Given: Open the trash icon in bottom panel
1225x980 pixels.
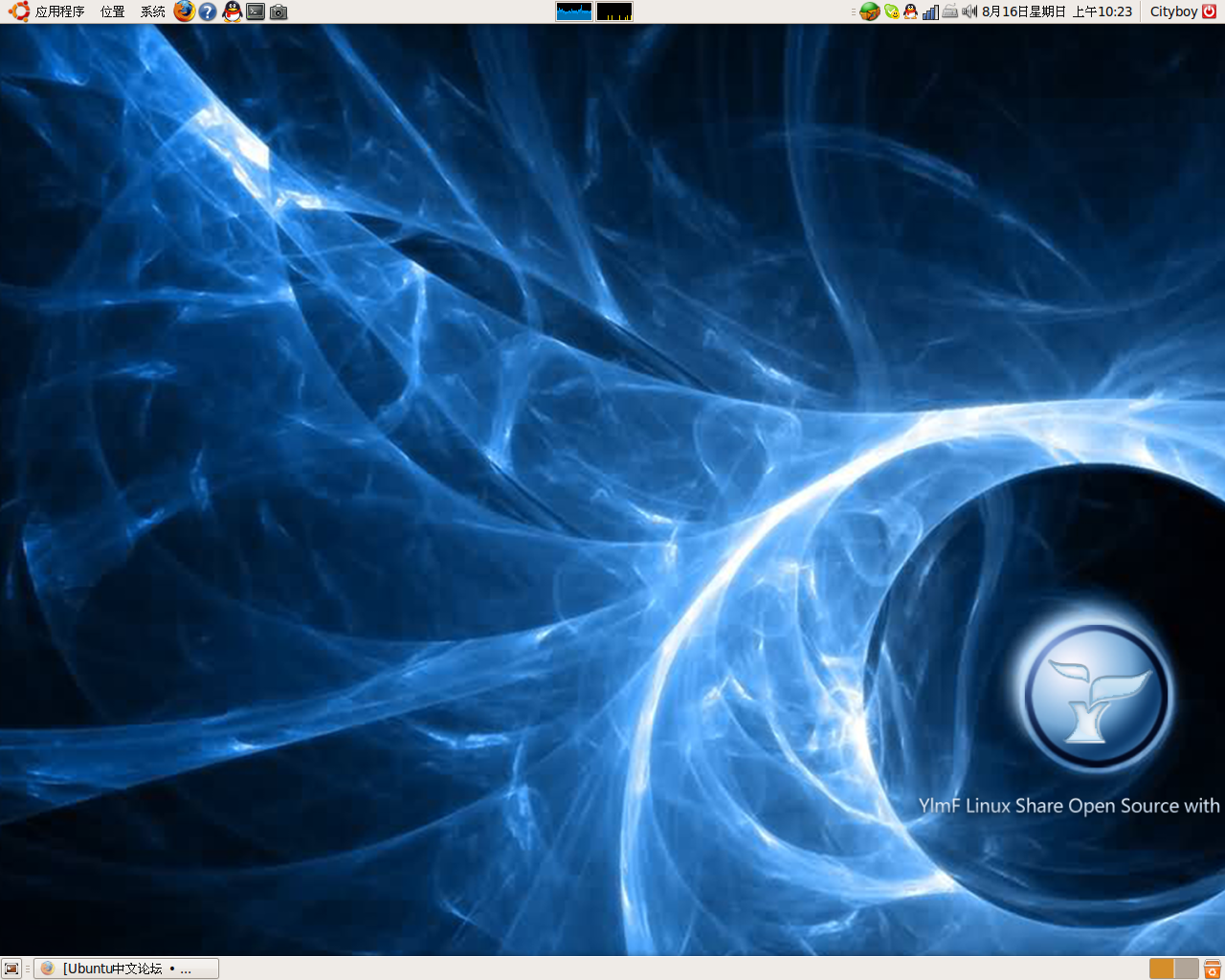Looking at the screenshot, I should [1213, 969].
